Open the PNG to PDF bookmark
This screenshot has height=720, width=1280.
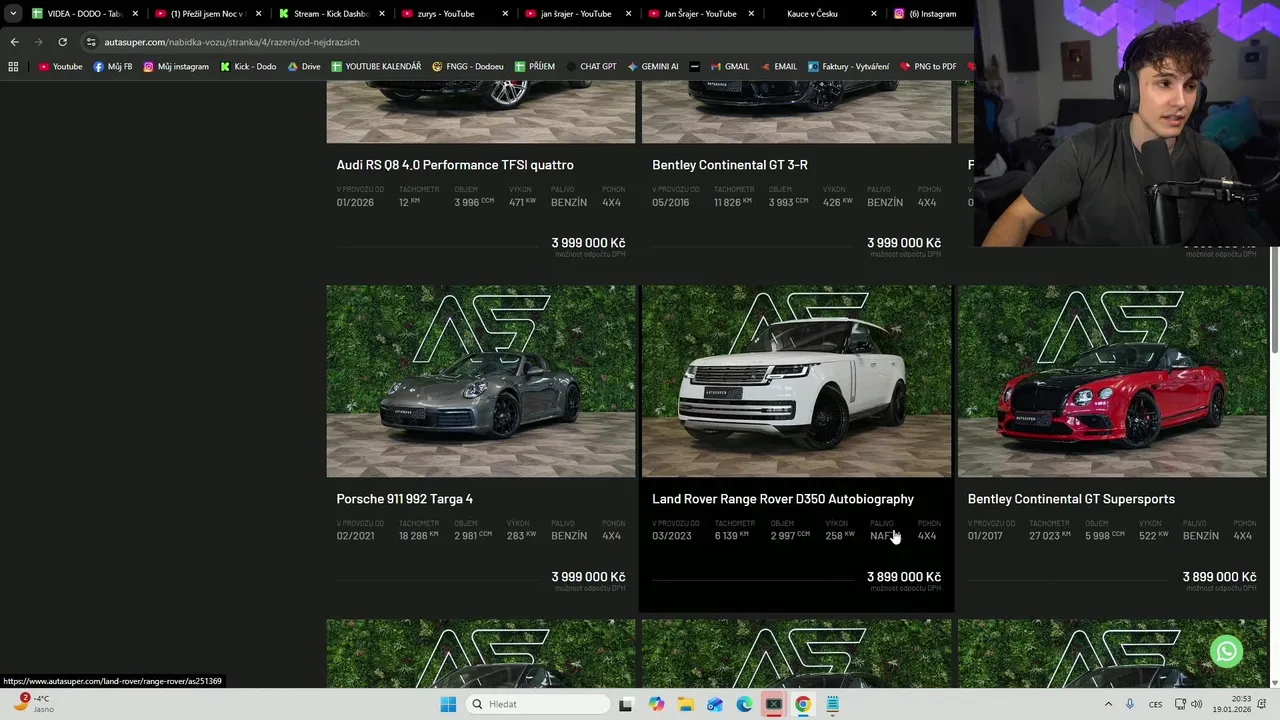point(928,67)
